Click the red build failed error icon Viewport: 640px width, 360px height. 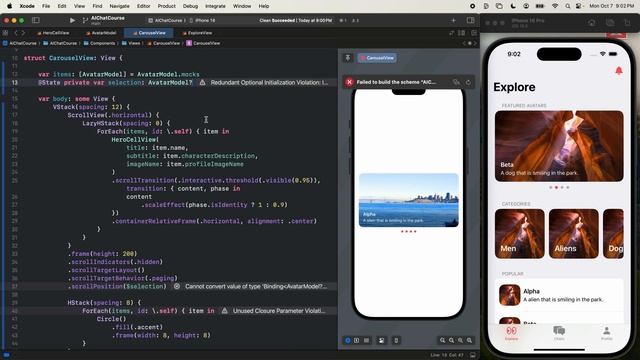pos(349,82)
